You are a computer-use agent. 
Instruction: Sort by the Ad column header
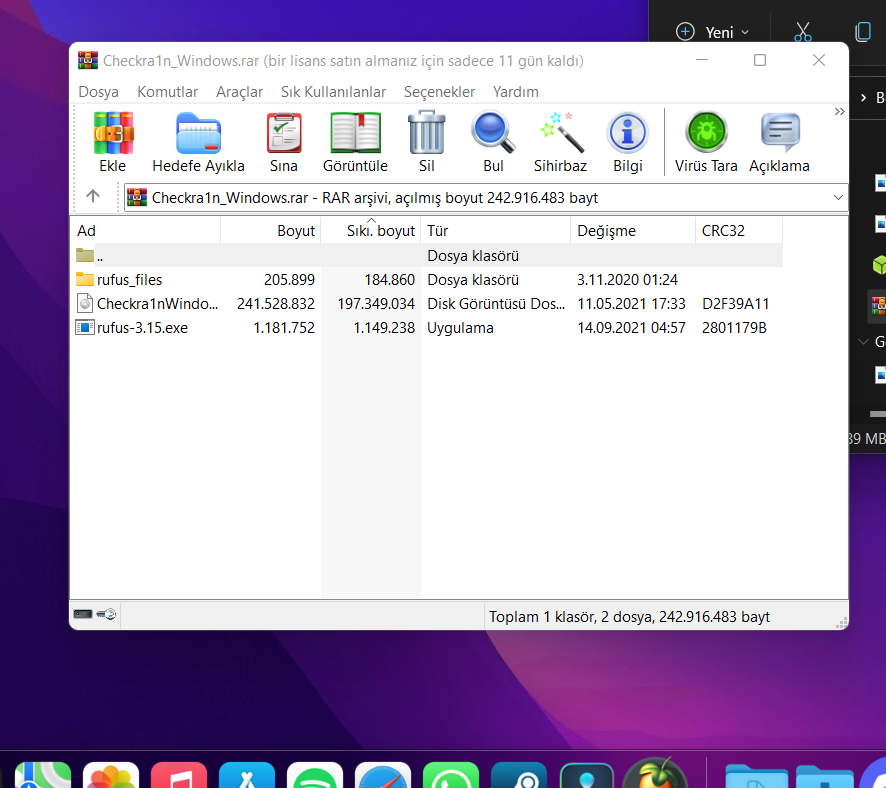click(146, 230)
